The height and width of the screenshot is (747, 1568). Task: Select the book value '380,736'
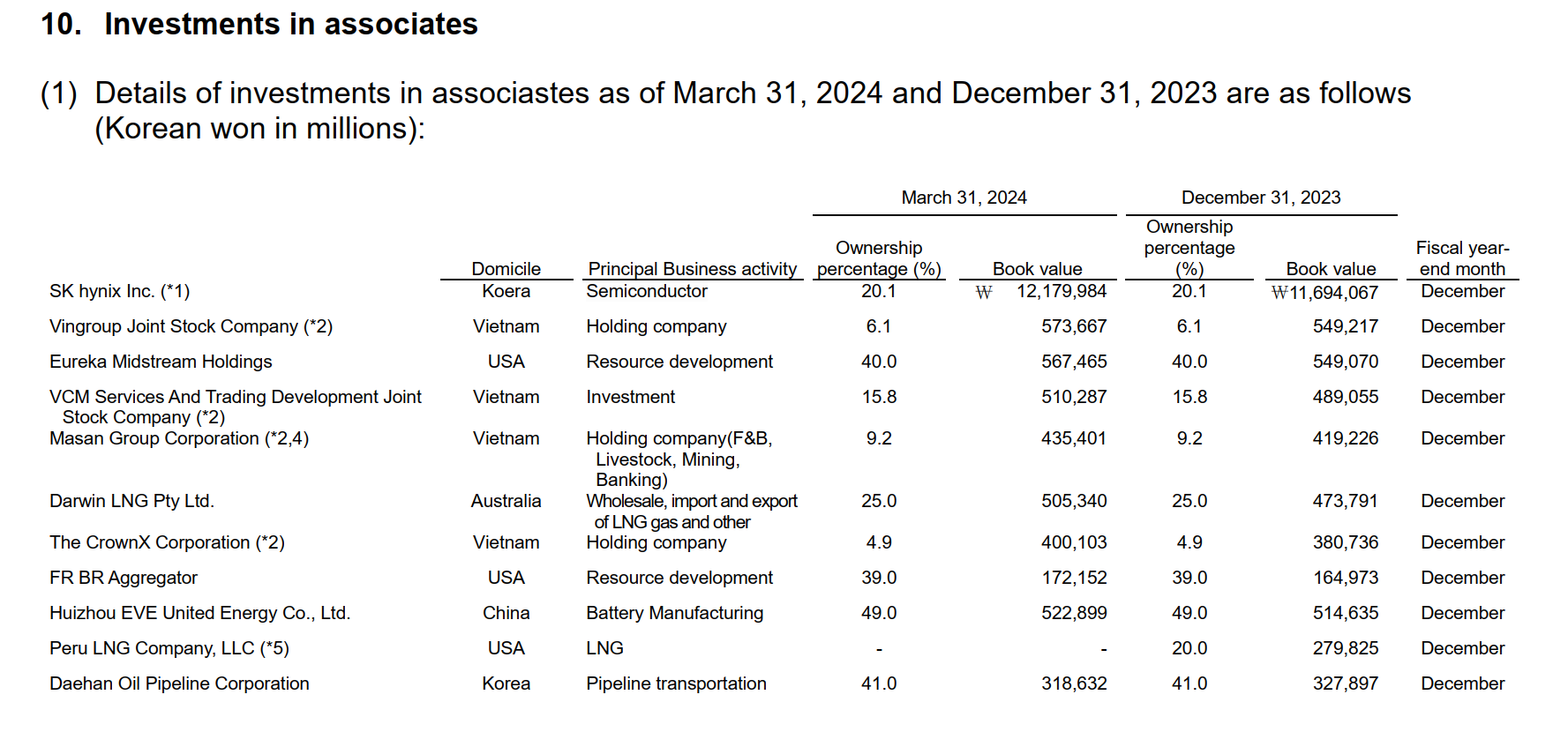pos(1346,542)
